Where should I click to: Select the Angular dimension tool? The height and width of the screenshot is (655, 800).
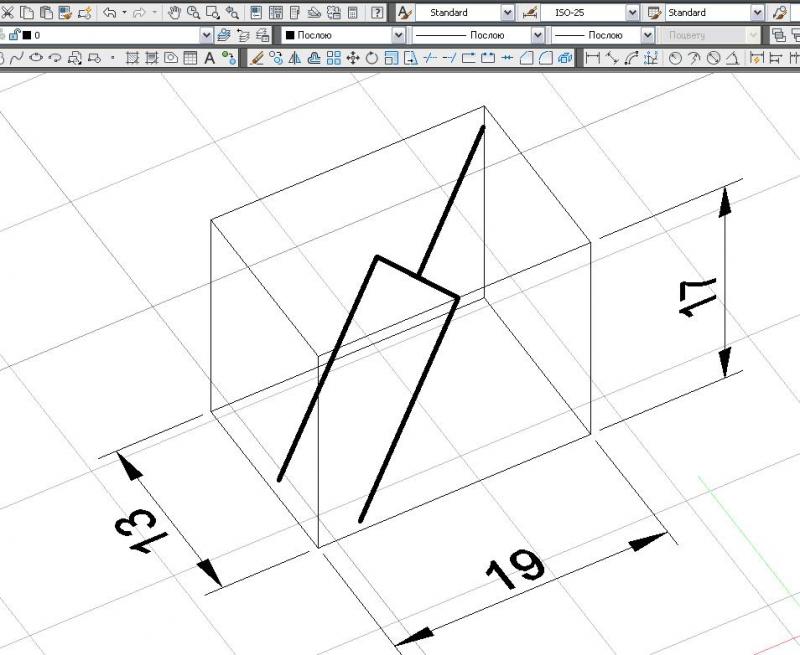[x=733, y=58]
